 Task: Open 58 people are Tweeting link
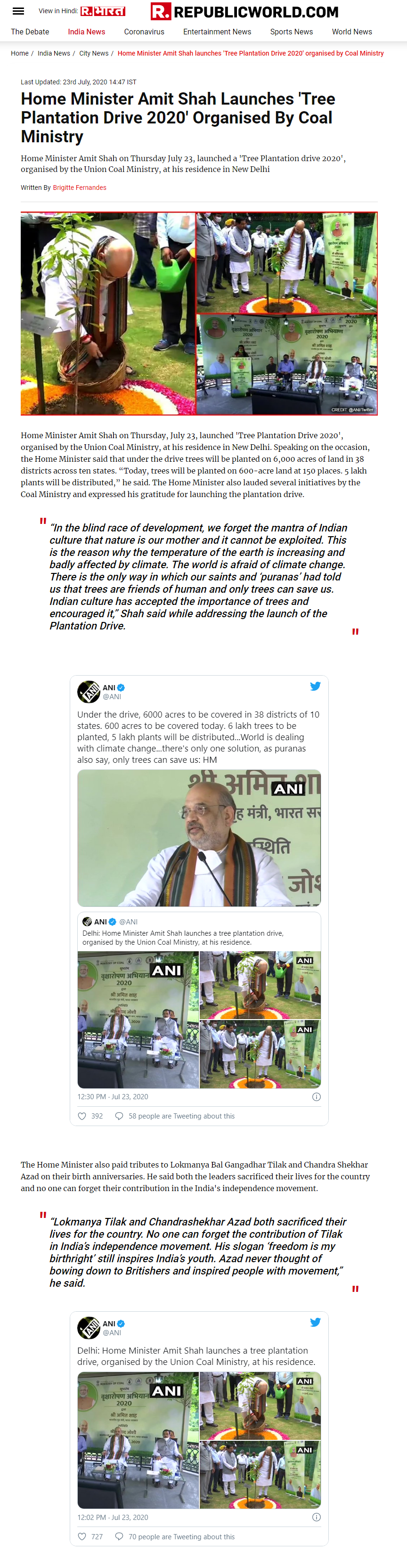[x=181, y=1116]
